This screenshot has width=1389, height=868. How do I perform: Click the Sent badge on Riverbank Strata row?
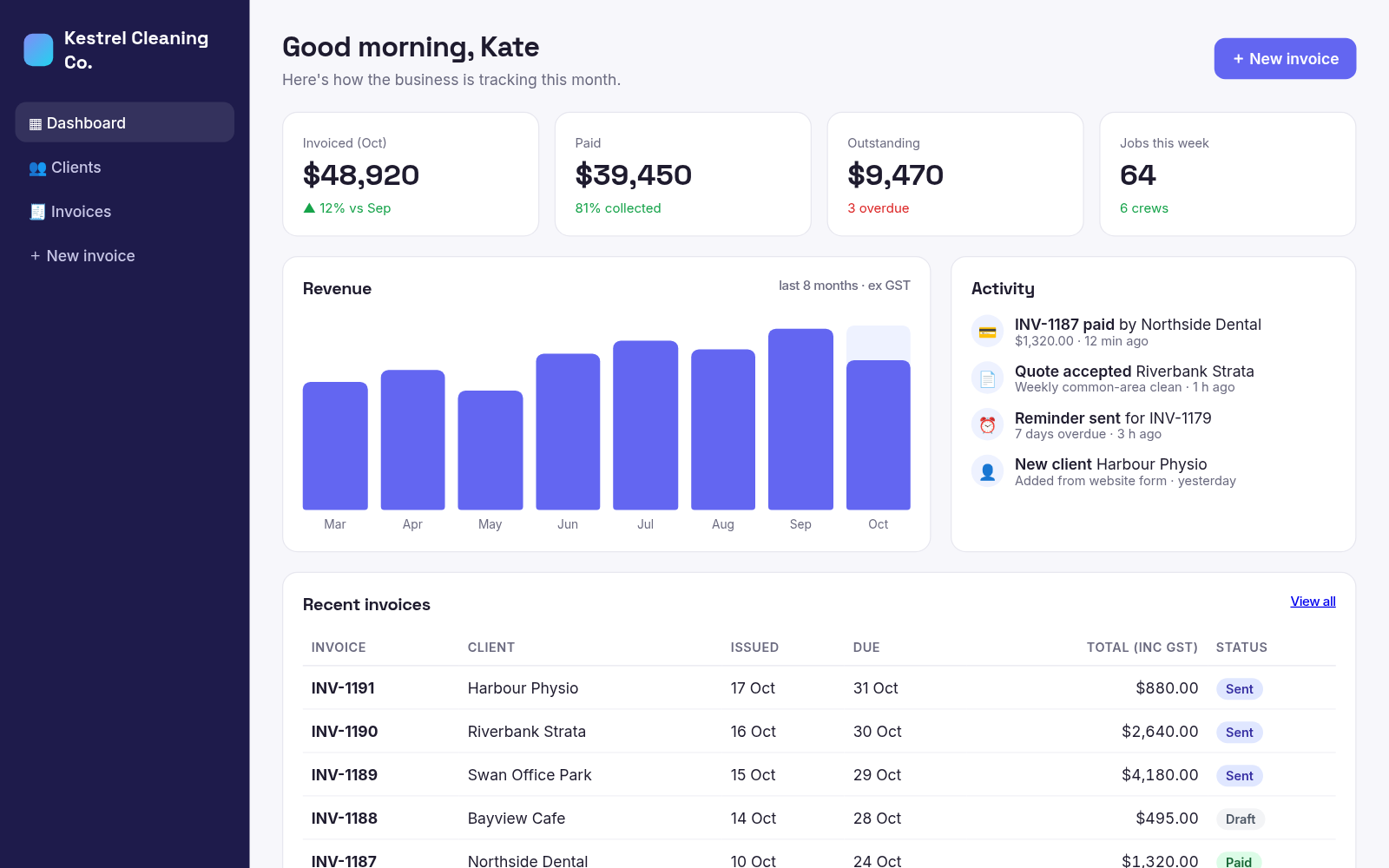[x=1239, y=733]
